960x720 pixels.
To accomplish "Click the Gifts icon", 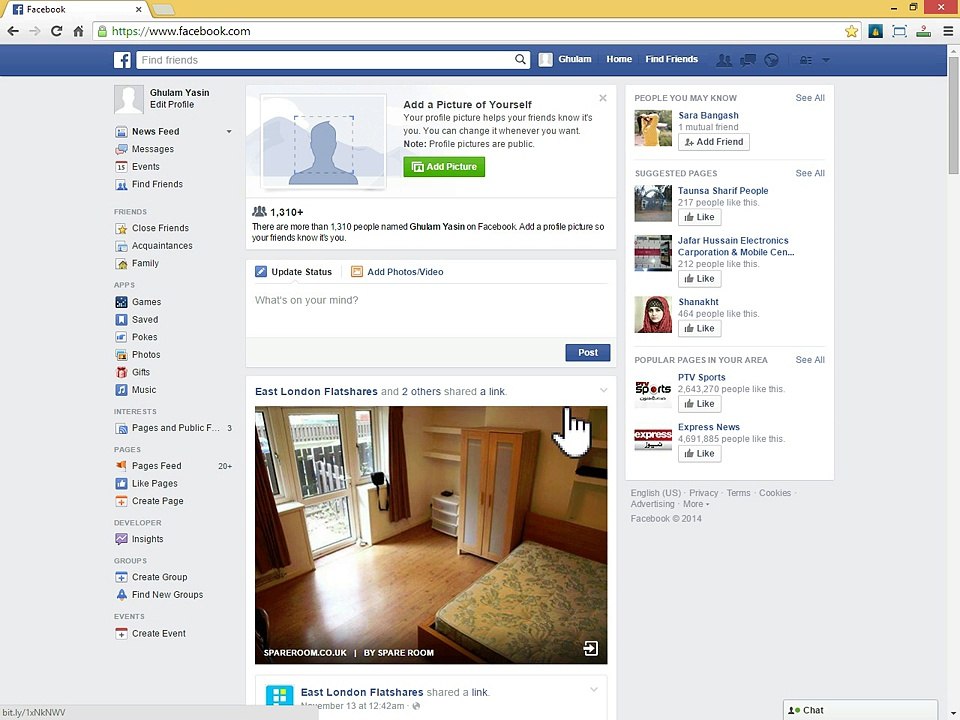I will pyautogui.click(x=121, y=372).
